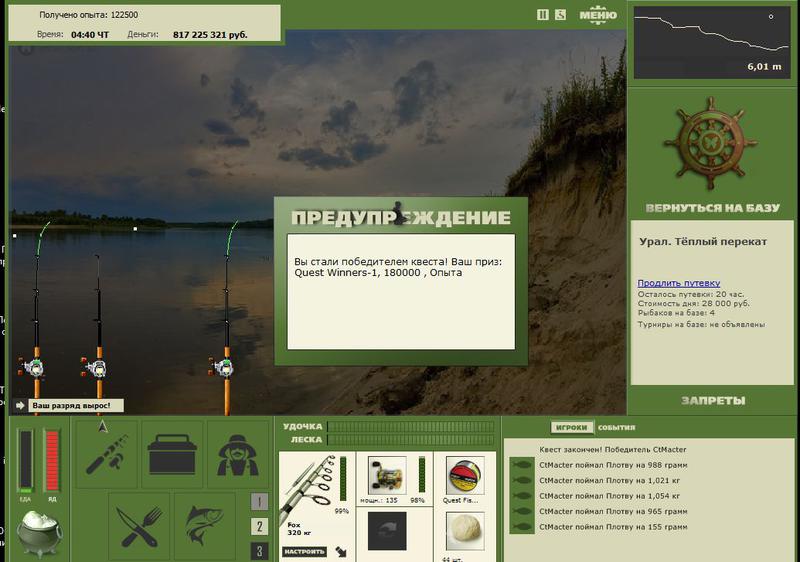Select rod slot 3
Viewport: 800px width, 562px height.
coord(259,551)
